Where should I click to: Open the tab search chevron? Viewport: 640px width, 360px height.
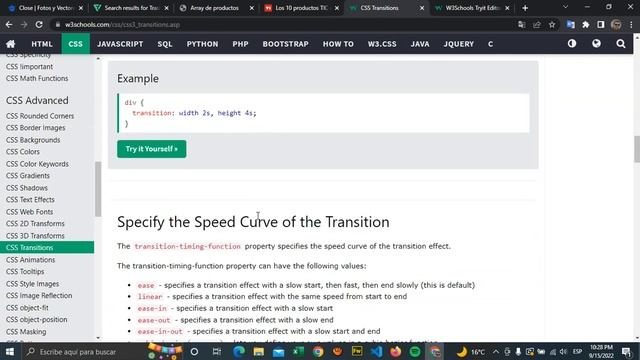click(565, 7)
